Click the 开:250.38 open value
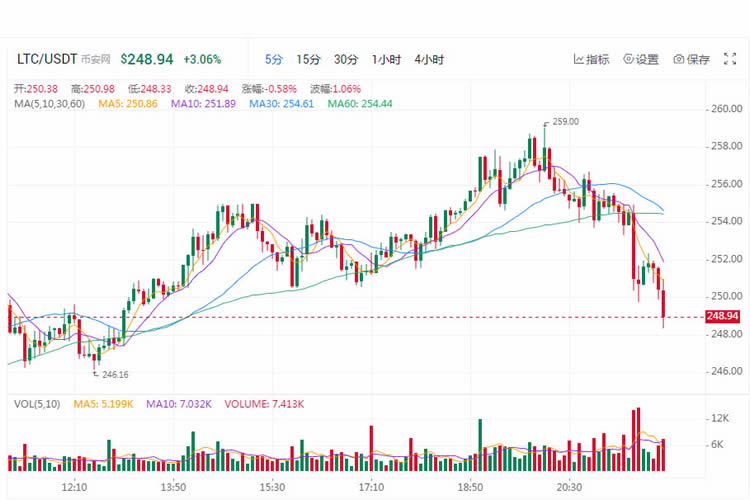The image size is (750, 500). (x=36, y=89)
